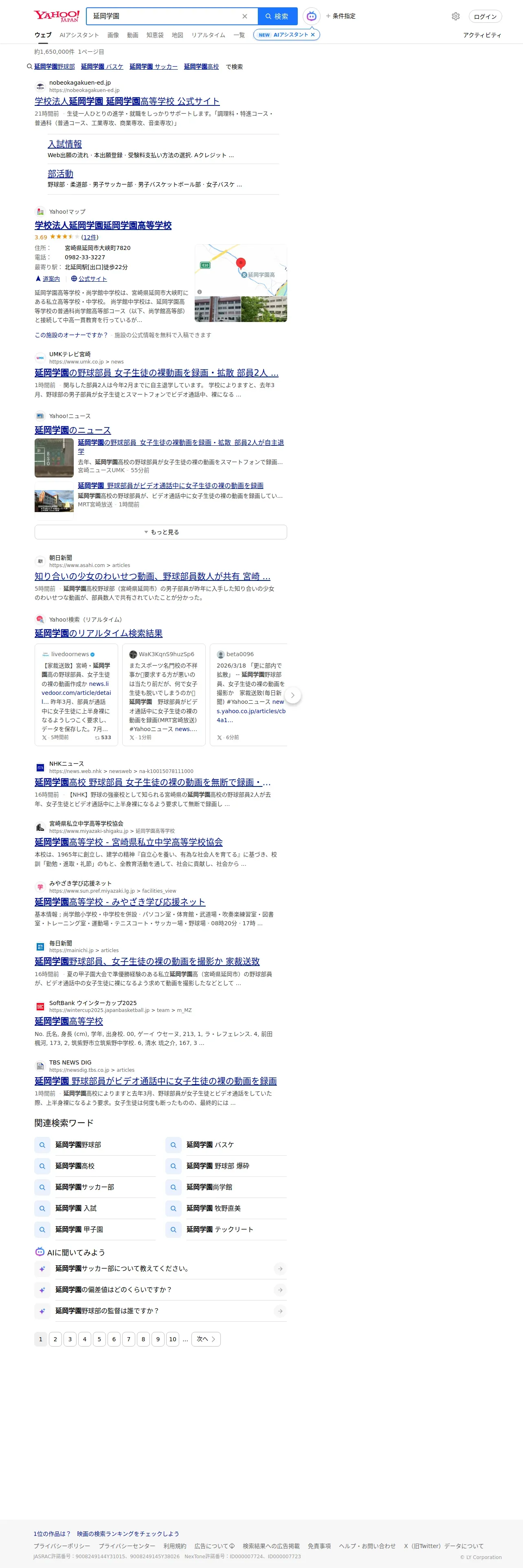Viewport: 523px width, 1568px height.
Task: Click the search icon beside 延岡学園 甲子園
Action: click(x=42, y=1230)
